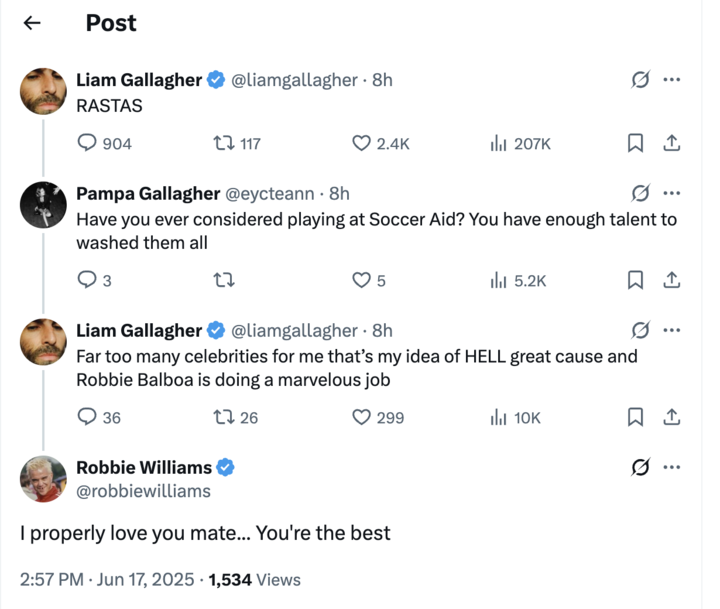
Task: Click the 2:57 PM Jun 17, 2025 timestamp
Action: coord(109,579)
